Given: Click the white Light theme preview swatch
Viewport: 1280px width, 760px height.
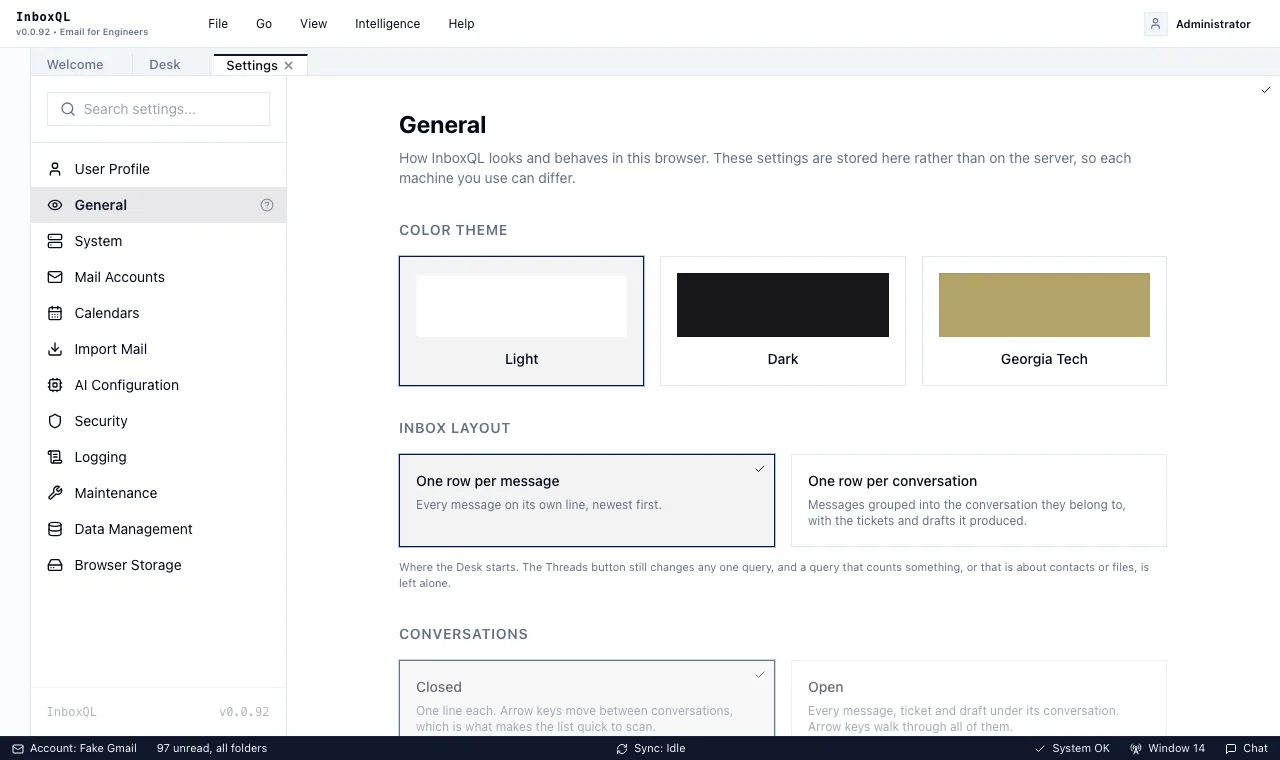Looking at the screenshot, I should pyautogui.click(x=521, y=305).
